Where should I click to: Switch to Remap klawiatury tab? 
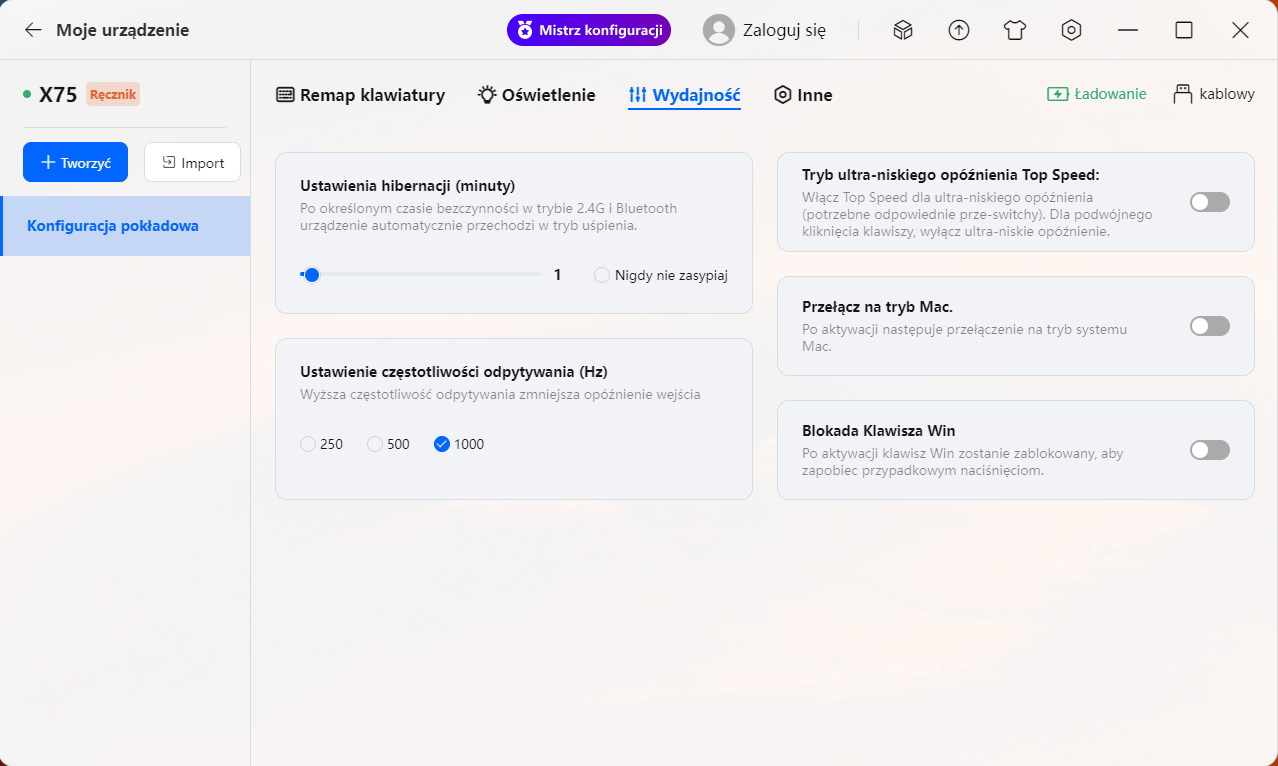tap(360, 95)
